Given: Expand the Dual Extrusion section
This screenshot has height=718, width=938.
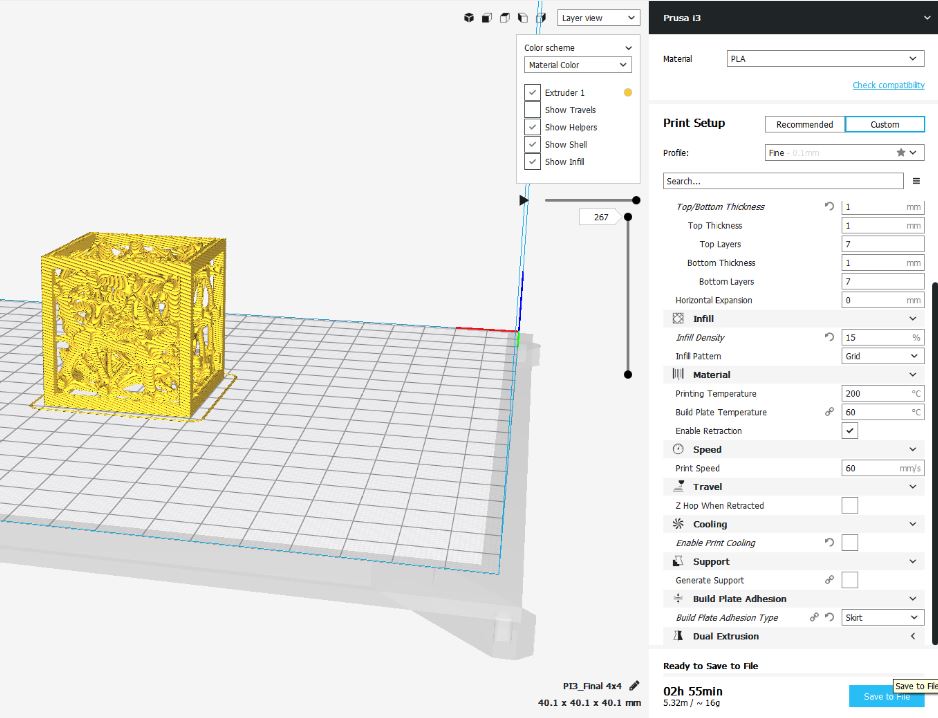Looking at the screenshot, I should [x=913, y=636].
